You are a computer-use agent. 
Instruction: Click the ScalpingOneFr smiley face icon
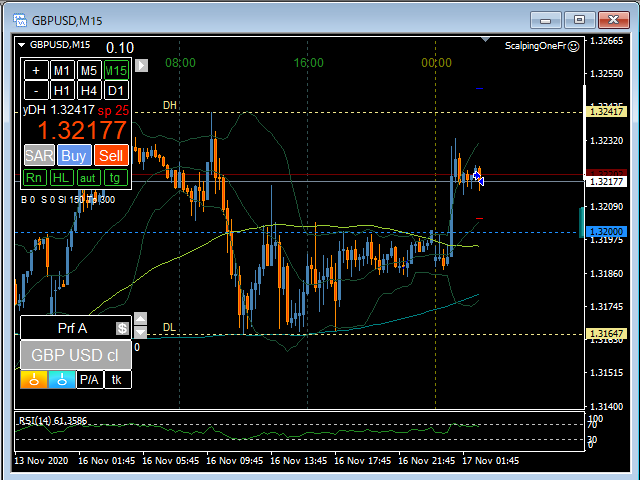[x=573, y=47]
